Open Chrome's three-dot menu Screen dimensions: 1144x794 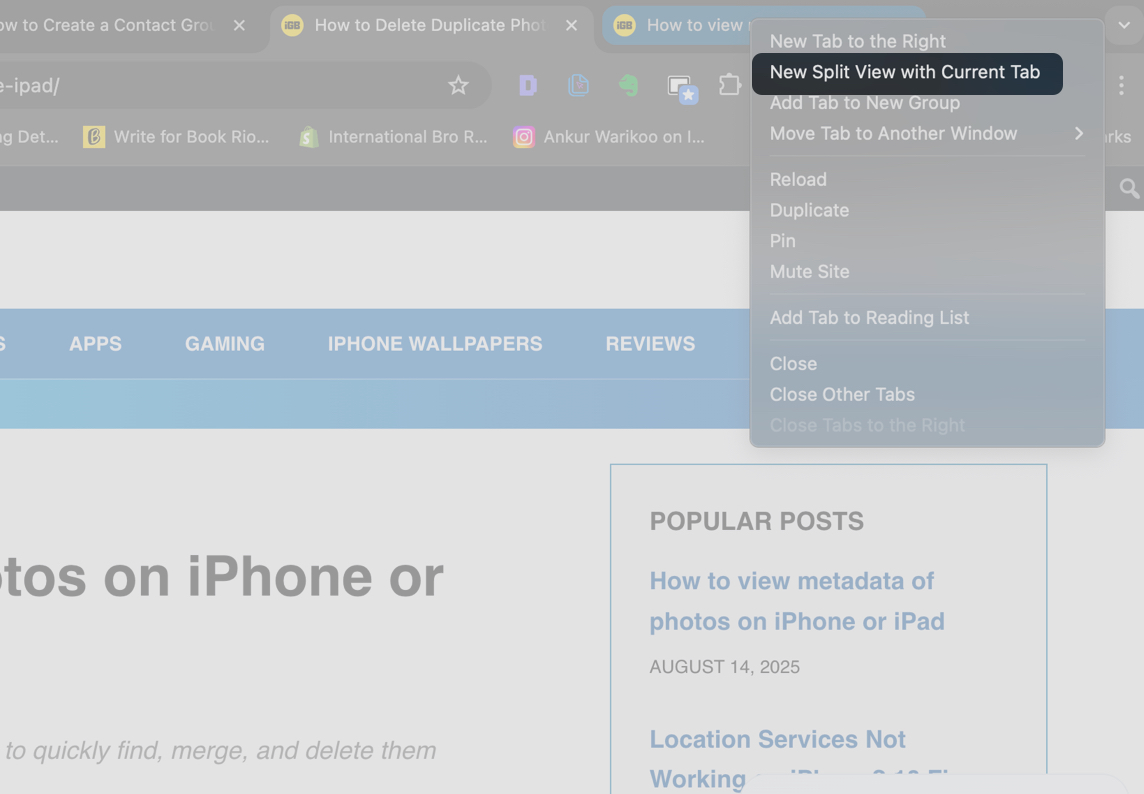(x=1121, y=86)
